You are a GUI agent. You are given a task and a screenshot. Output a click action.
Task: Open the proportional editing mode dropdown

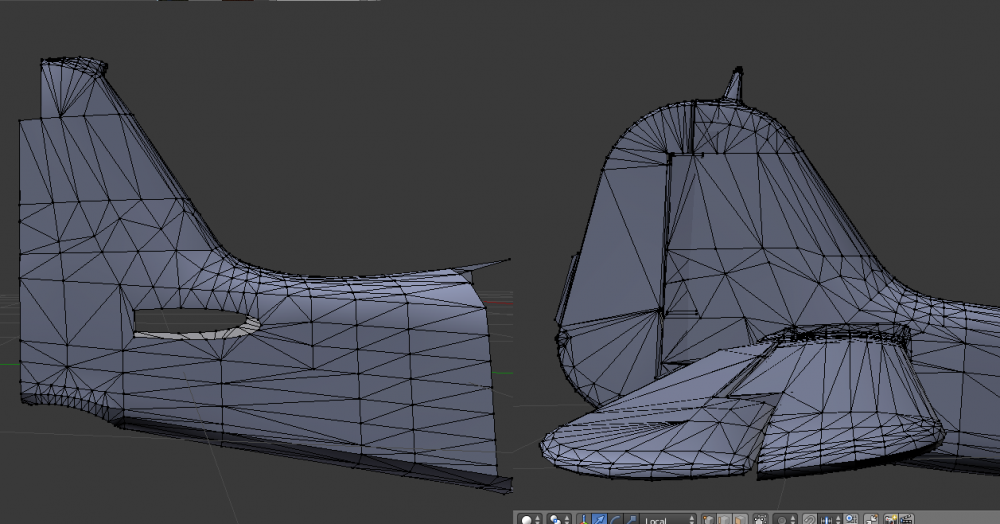point(786,519)
